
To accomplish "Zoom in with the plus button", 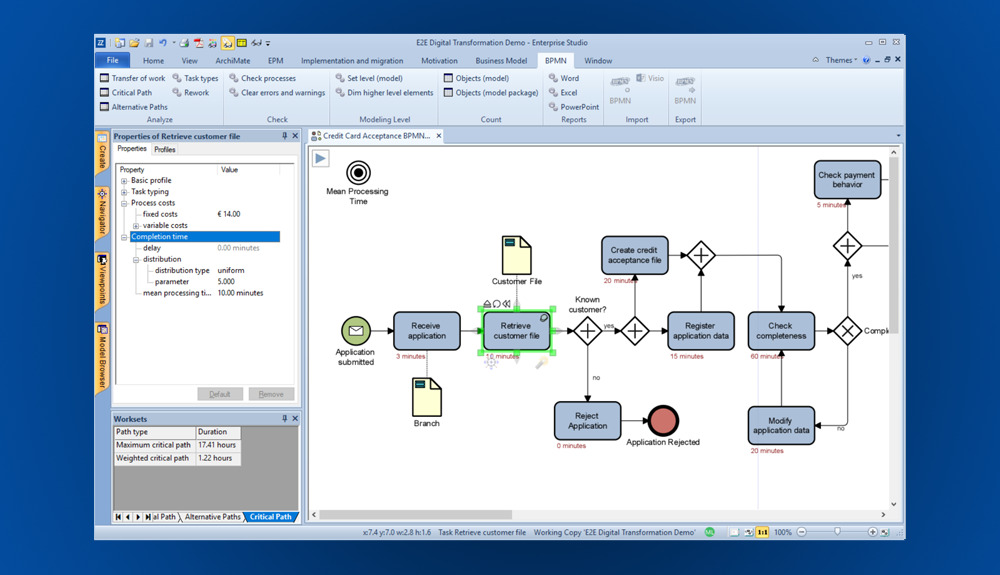I will coord(872,532).
